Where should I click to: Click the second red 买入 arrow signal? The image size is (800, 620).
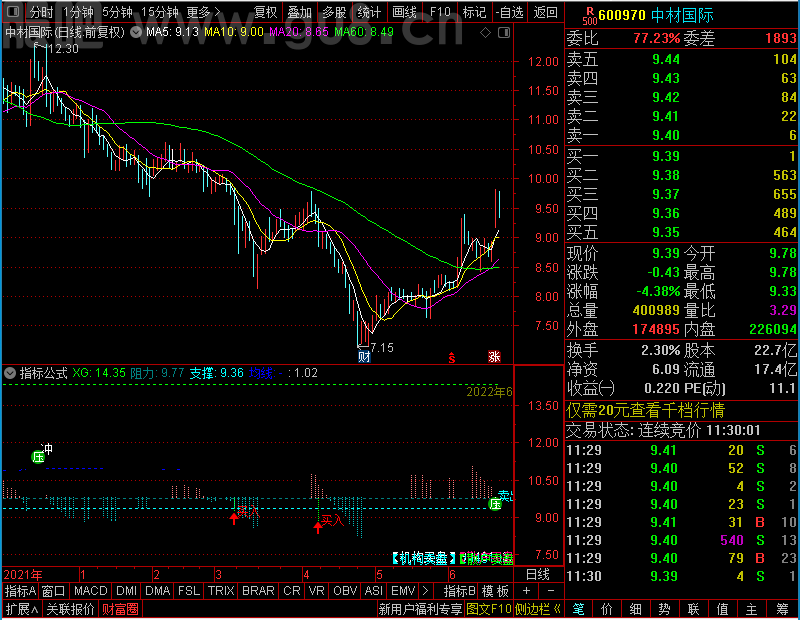coord(318,528)
